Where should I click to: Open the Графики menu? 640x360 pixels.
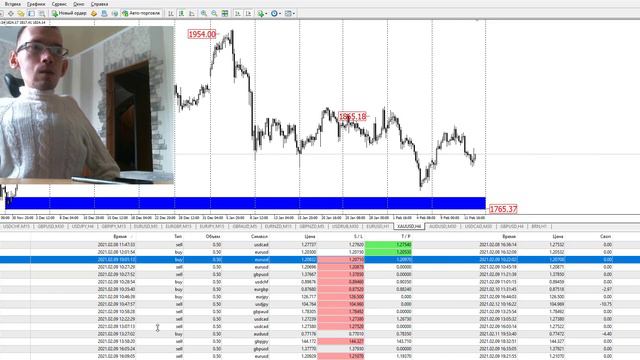tap(36, 4)
